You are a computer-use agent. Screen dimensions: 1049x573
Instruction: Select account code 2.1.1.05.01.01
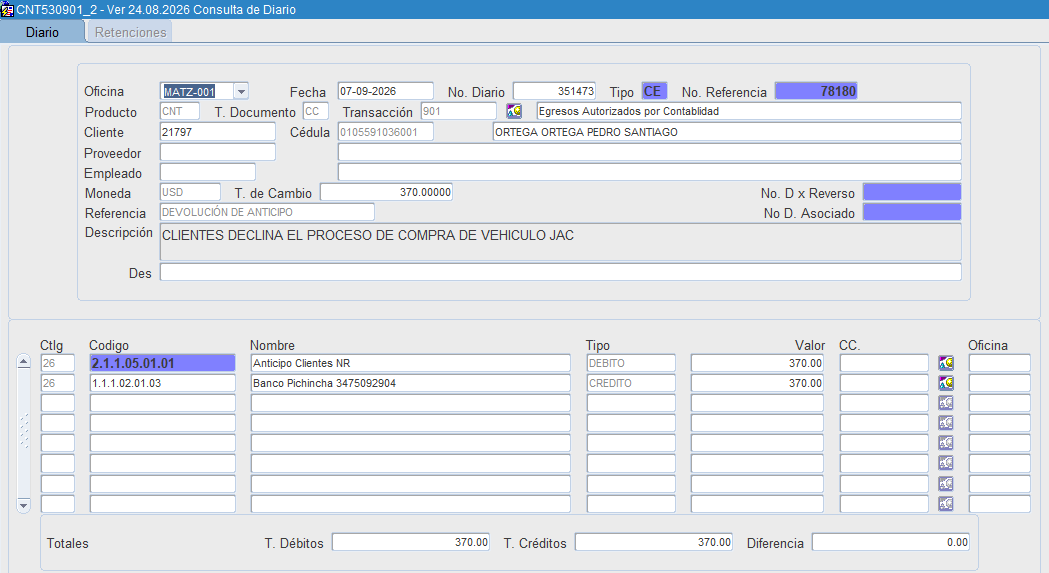pos(163,363)
